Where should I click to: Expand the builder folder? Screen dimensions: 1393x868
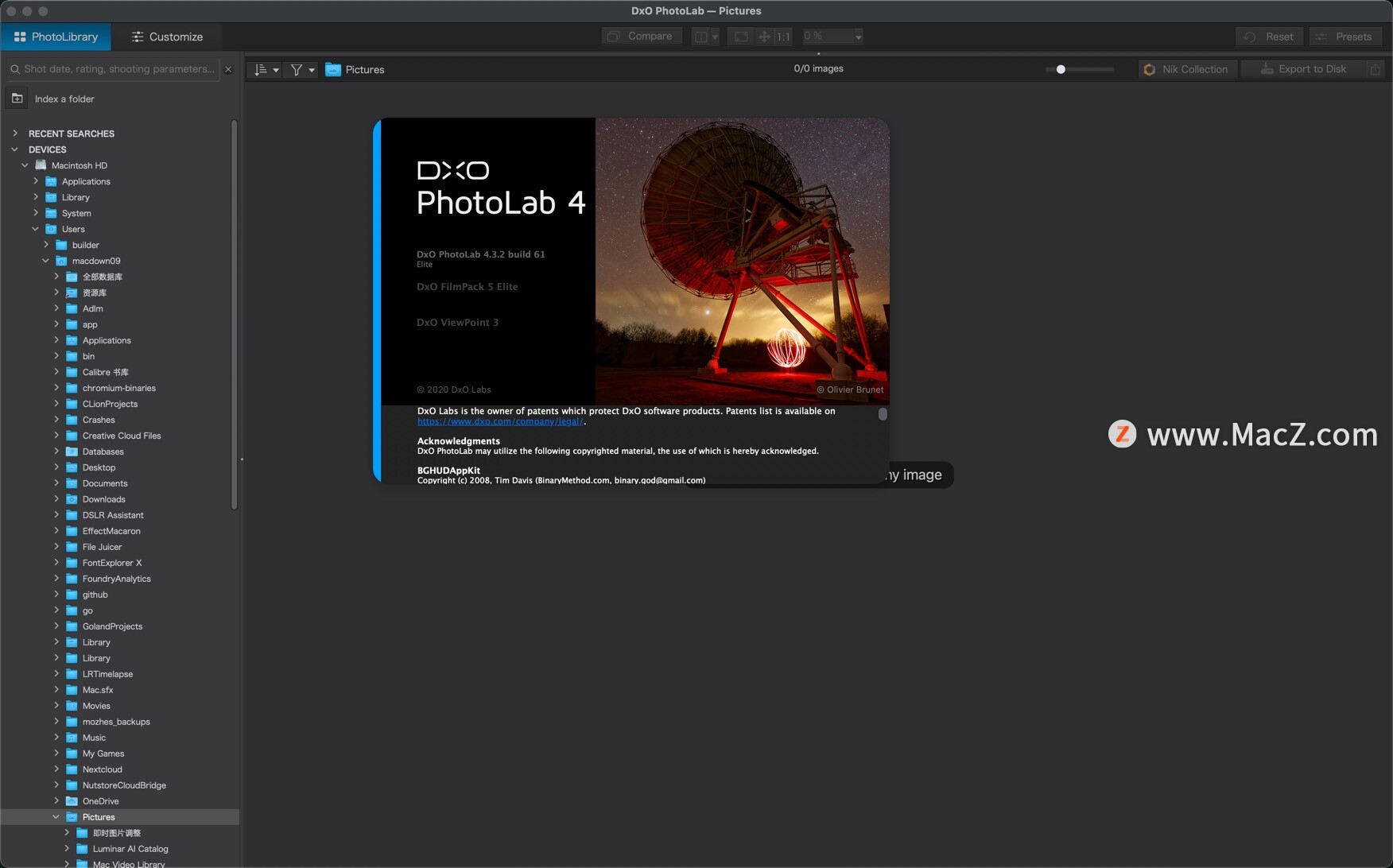click(x=46, y=245)
